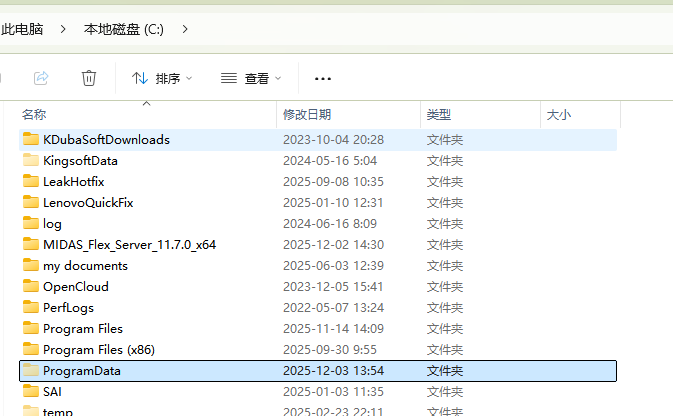Screen dimensions: 673x416
Task: Click the SAI folder icon
Action: pos(30,392)
